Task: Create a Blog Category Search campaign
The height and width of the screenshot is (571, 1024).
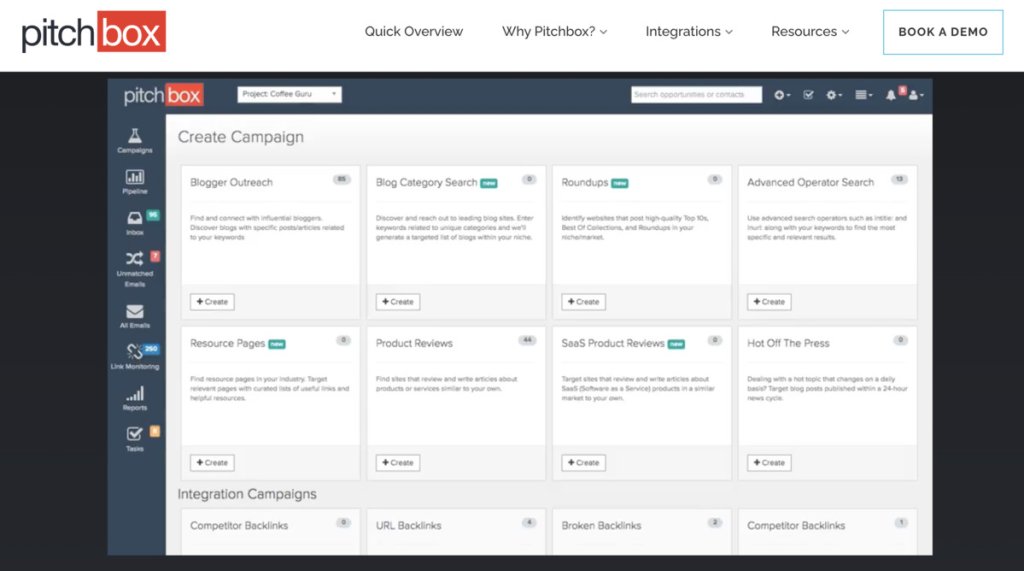Action: 398,302
